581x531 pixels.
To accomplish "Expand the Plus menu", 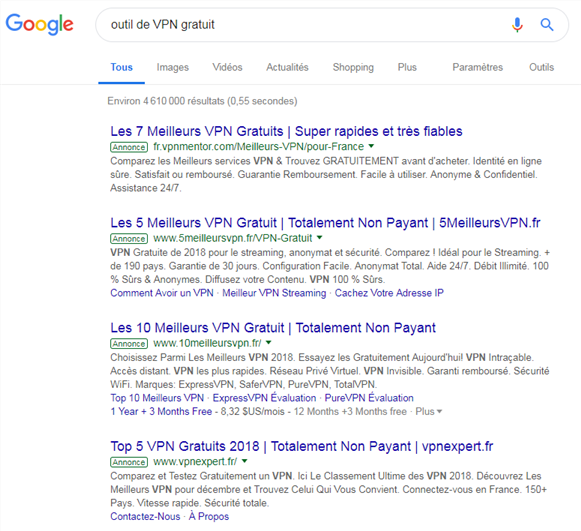I will click(x=407, y=67).
